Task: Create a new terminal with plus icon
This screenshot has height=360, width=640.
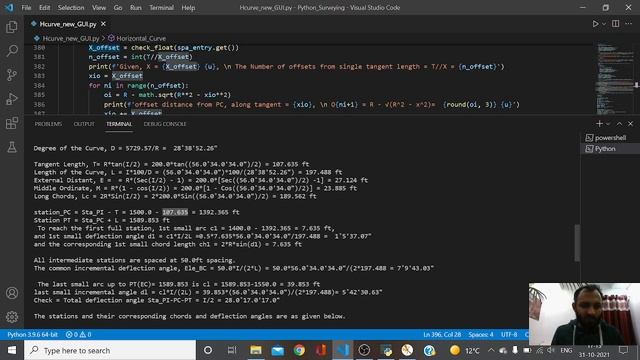Action: (599, 124)
